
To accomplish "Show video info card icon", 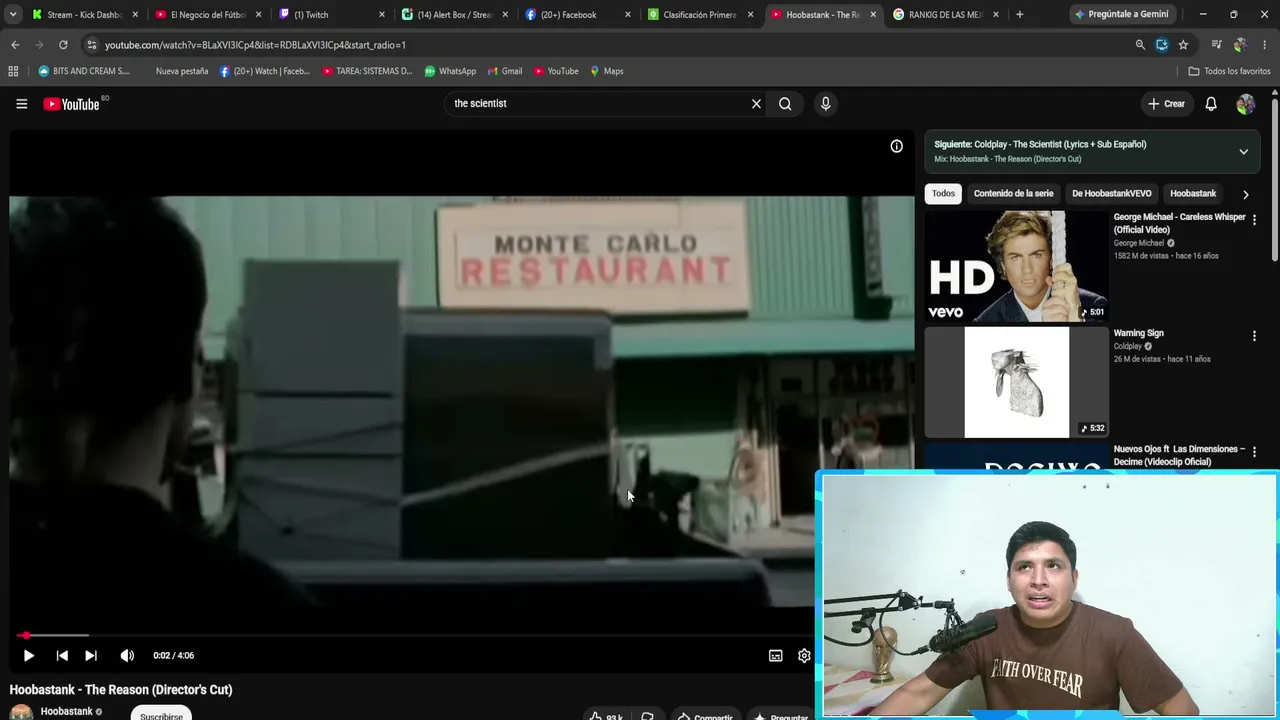I will (x=897, y=146).
